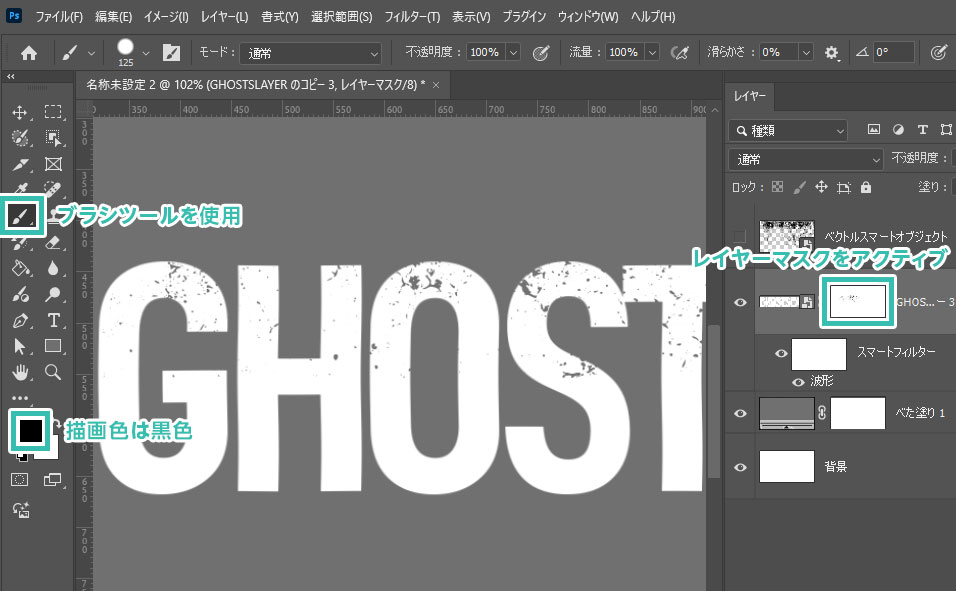956x591 pixels.
Task: Open the tool preset picker arrow
Action: point(91,54)
